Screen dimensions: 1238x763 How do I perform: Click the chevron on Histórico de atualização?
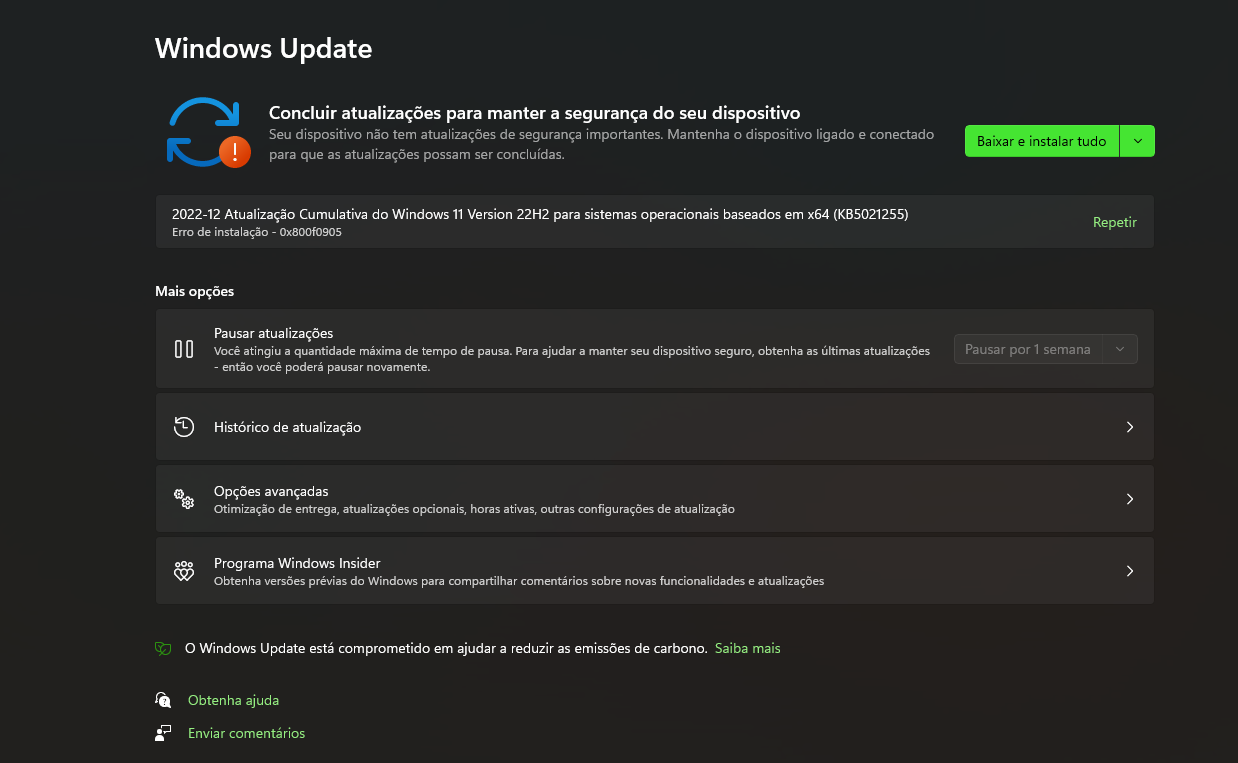tap(1130, 427)
